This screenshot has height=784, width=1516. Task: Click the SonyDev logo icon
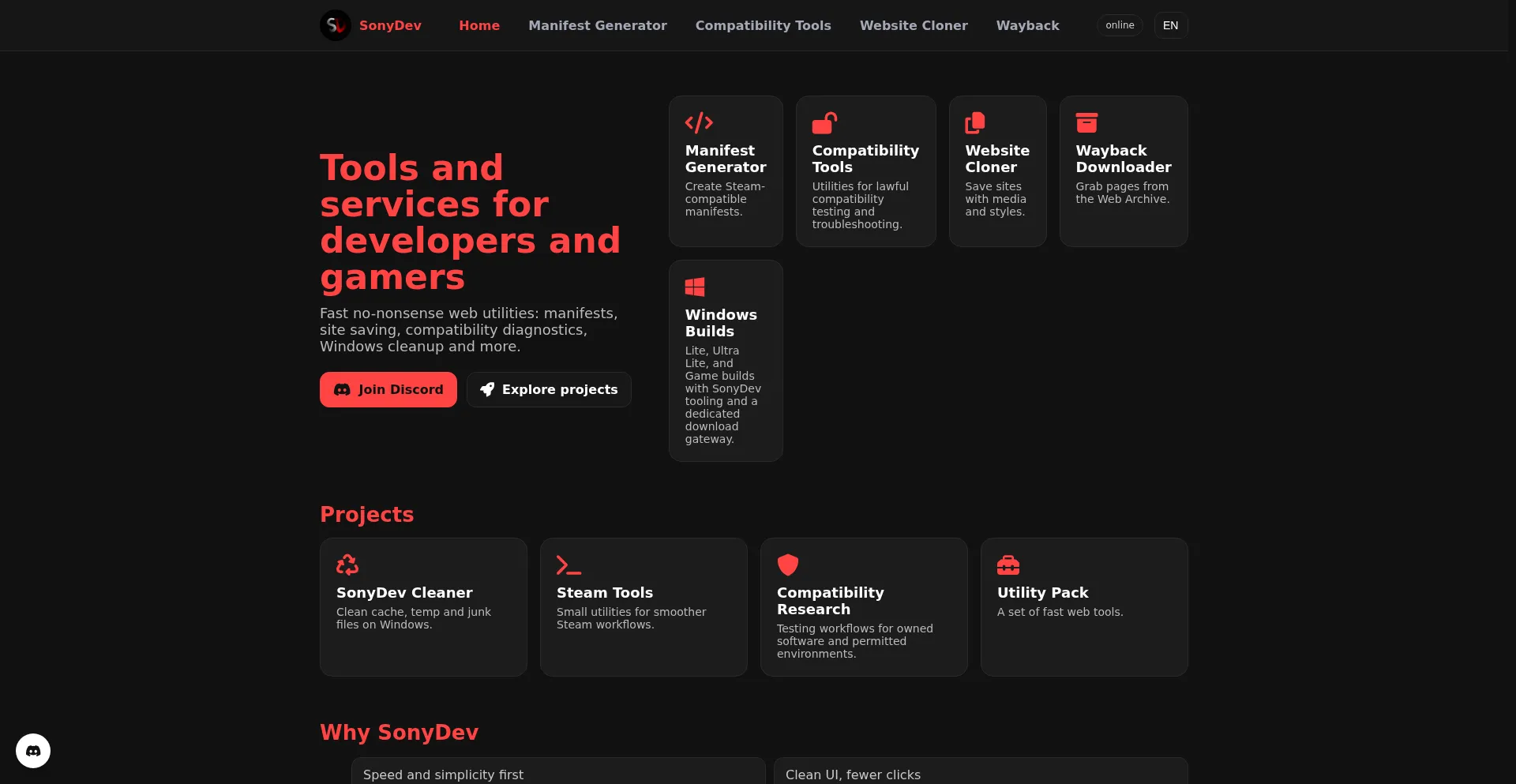tap(336, 25)
